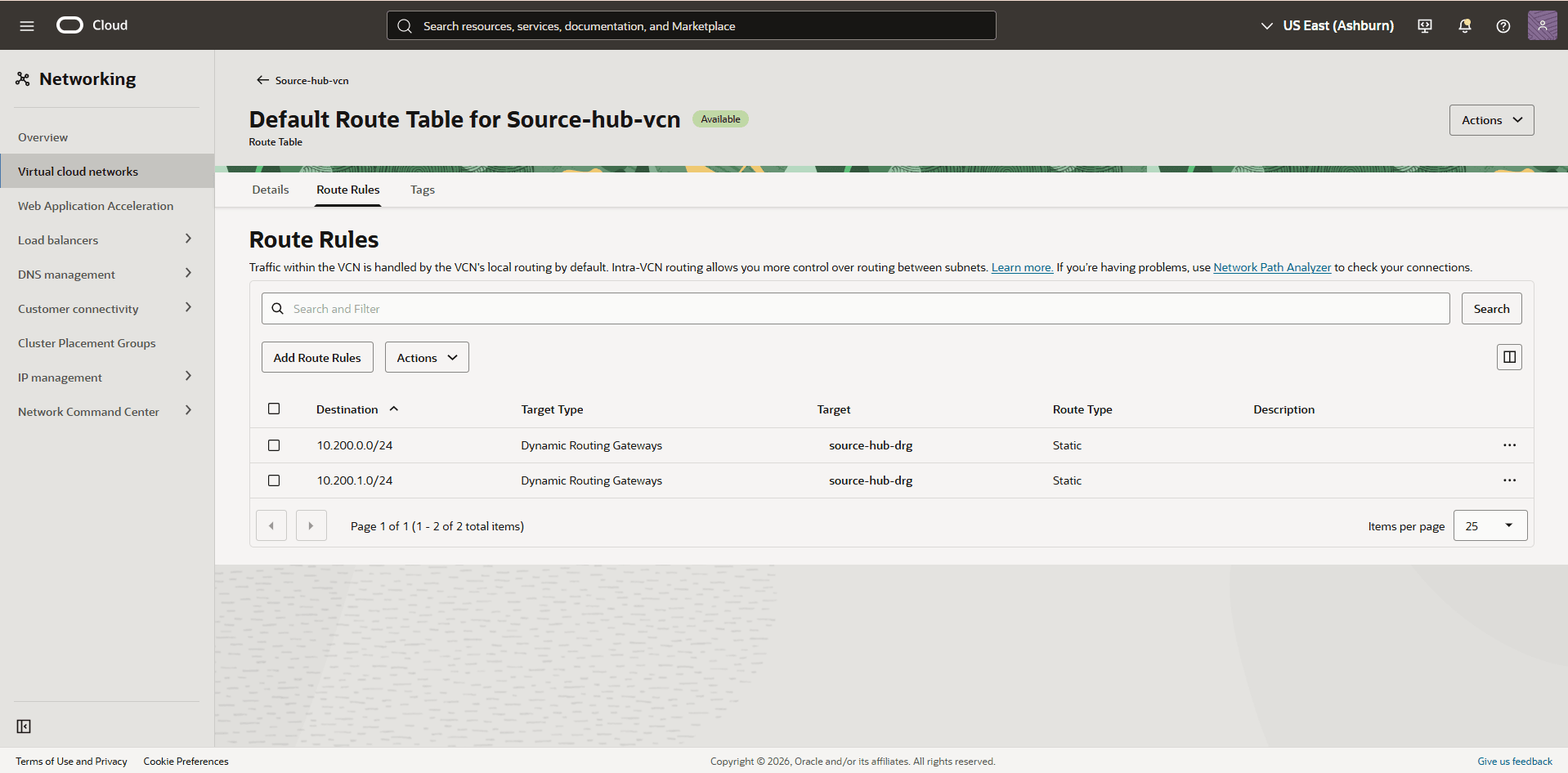Open Web Application Acceleration
This screenshot has height=773, width=1568.
point(107,205)
